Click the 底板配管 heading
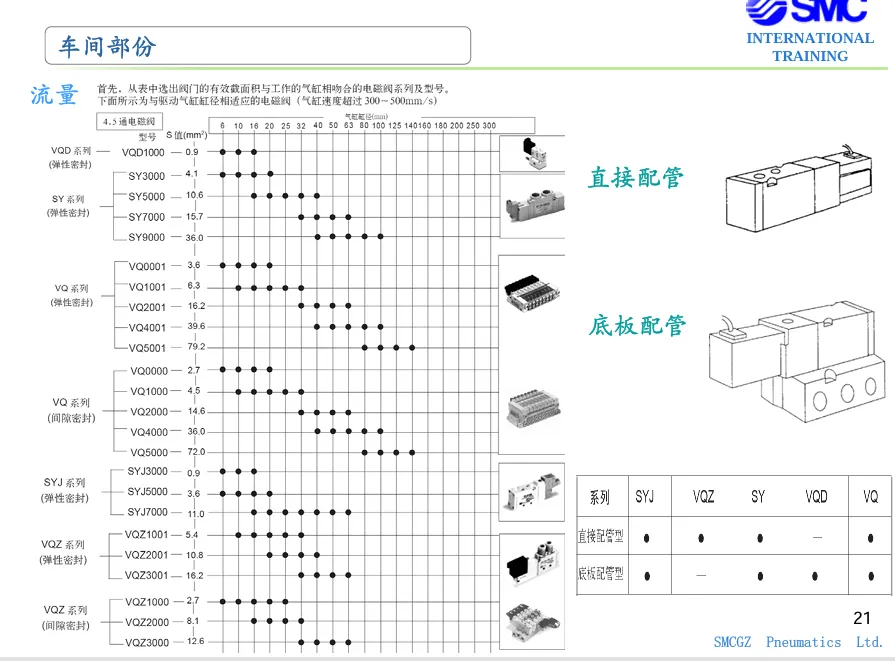The height and width of the screenshot is (661, 895). [x=637, y=325]
